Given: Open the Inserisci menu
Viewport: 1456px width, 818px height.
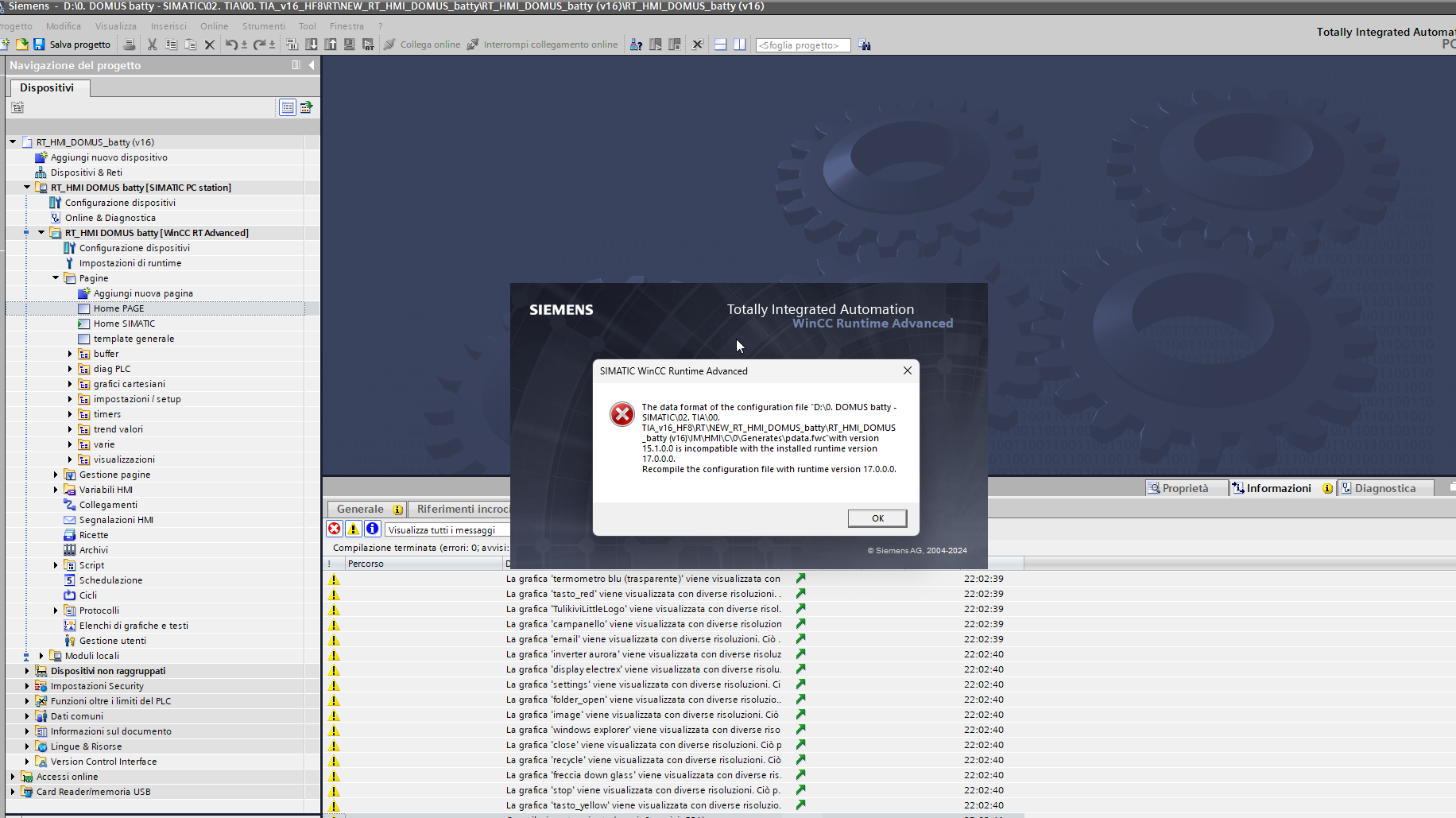Looking at the screenshot, I should click(168, 26).
